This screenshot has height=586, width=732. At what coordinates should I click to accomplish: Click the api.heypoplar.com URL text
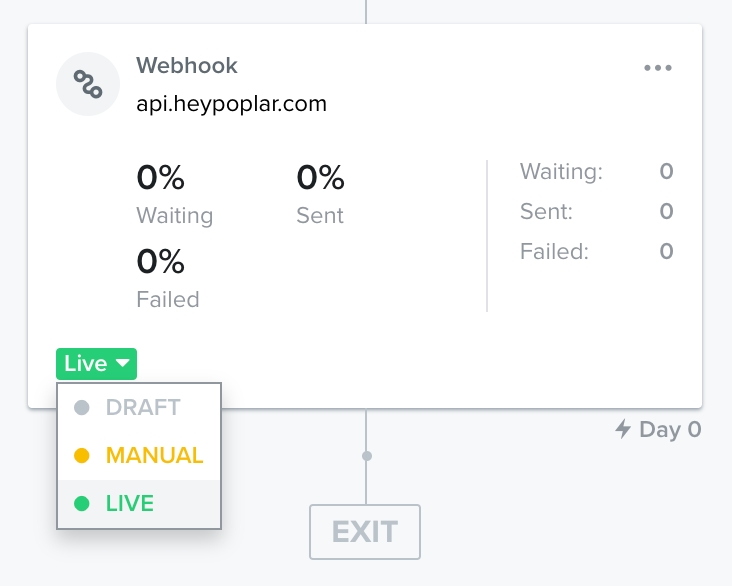click(x=231, y=103)
